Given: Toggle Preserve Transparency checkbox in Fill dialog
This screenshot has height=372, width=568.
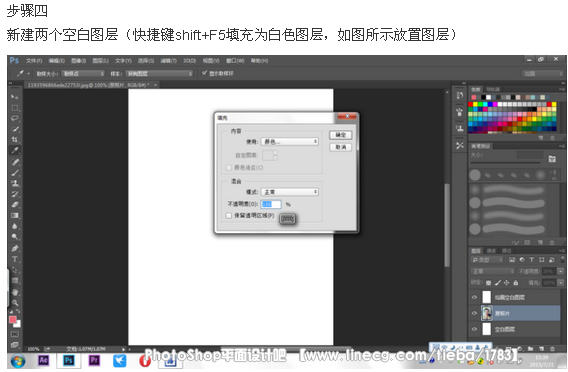Looking at the screenshot, I should point(229,216).
